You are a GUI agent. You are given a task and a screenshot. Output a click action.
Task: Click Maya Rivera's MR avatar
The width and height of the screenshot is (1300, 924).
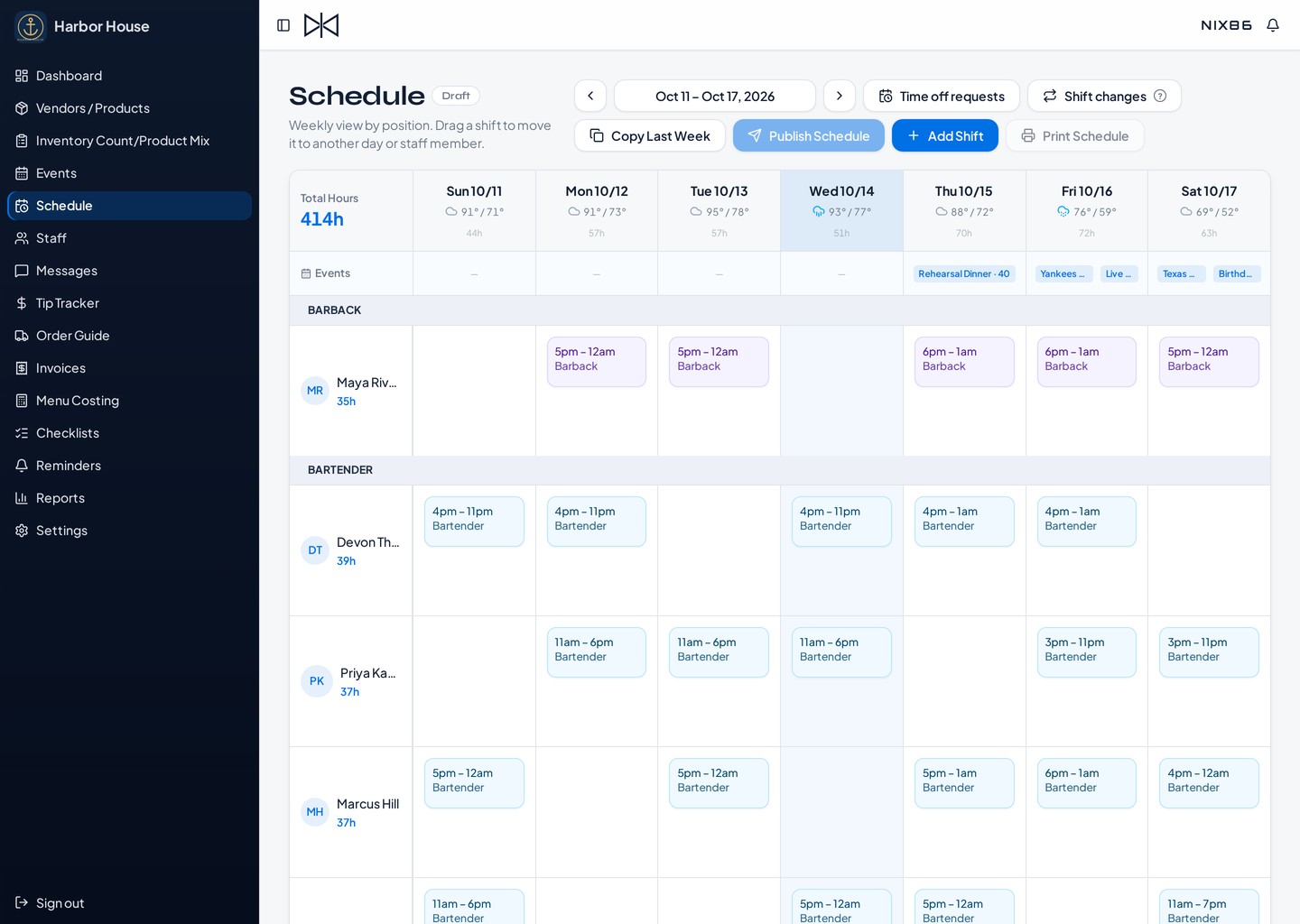(x=315, y=391)
